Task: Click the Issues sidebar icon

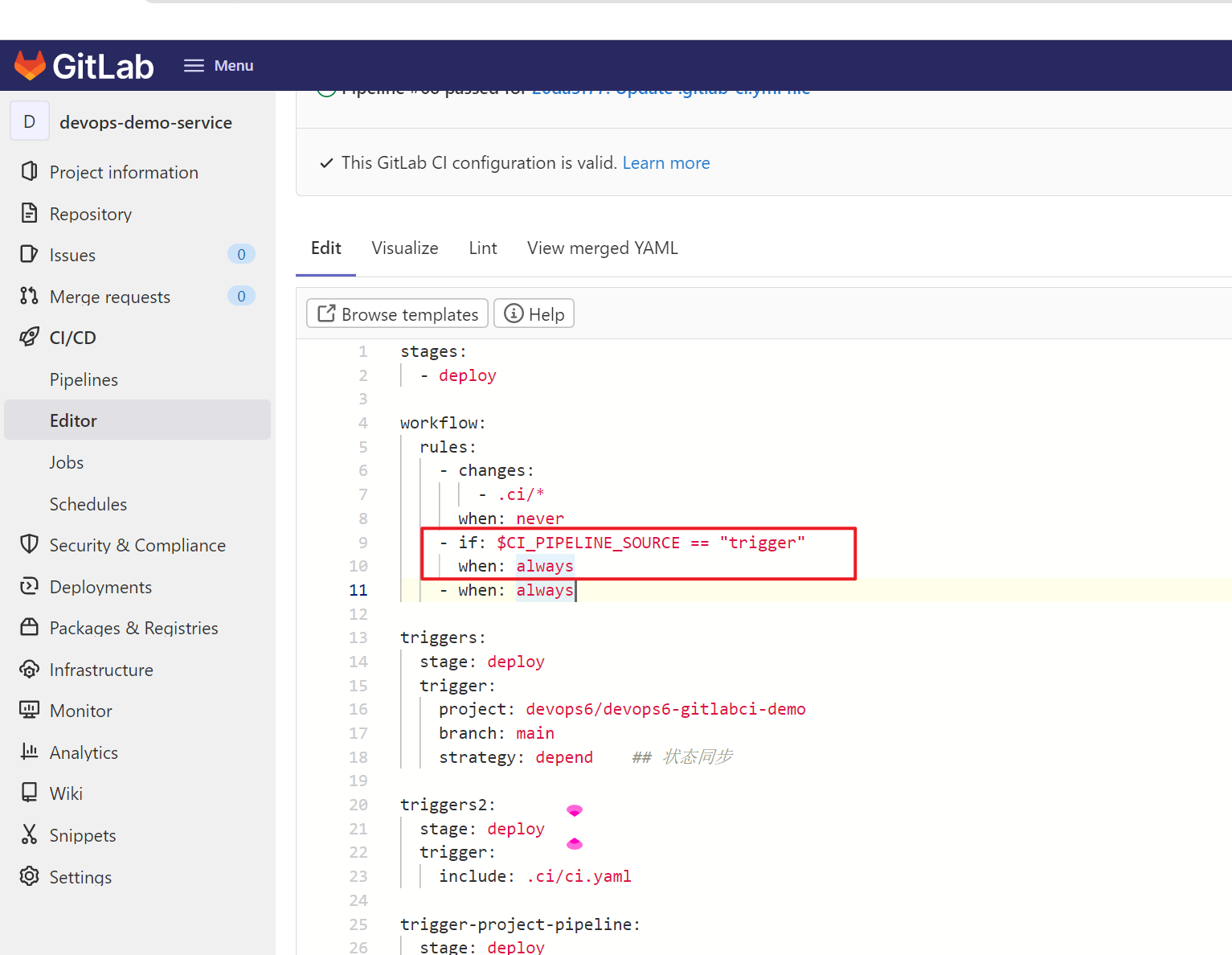Action: 30,254
